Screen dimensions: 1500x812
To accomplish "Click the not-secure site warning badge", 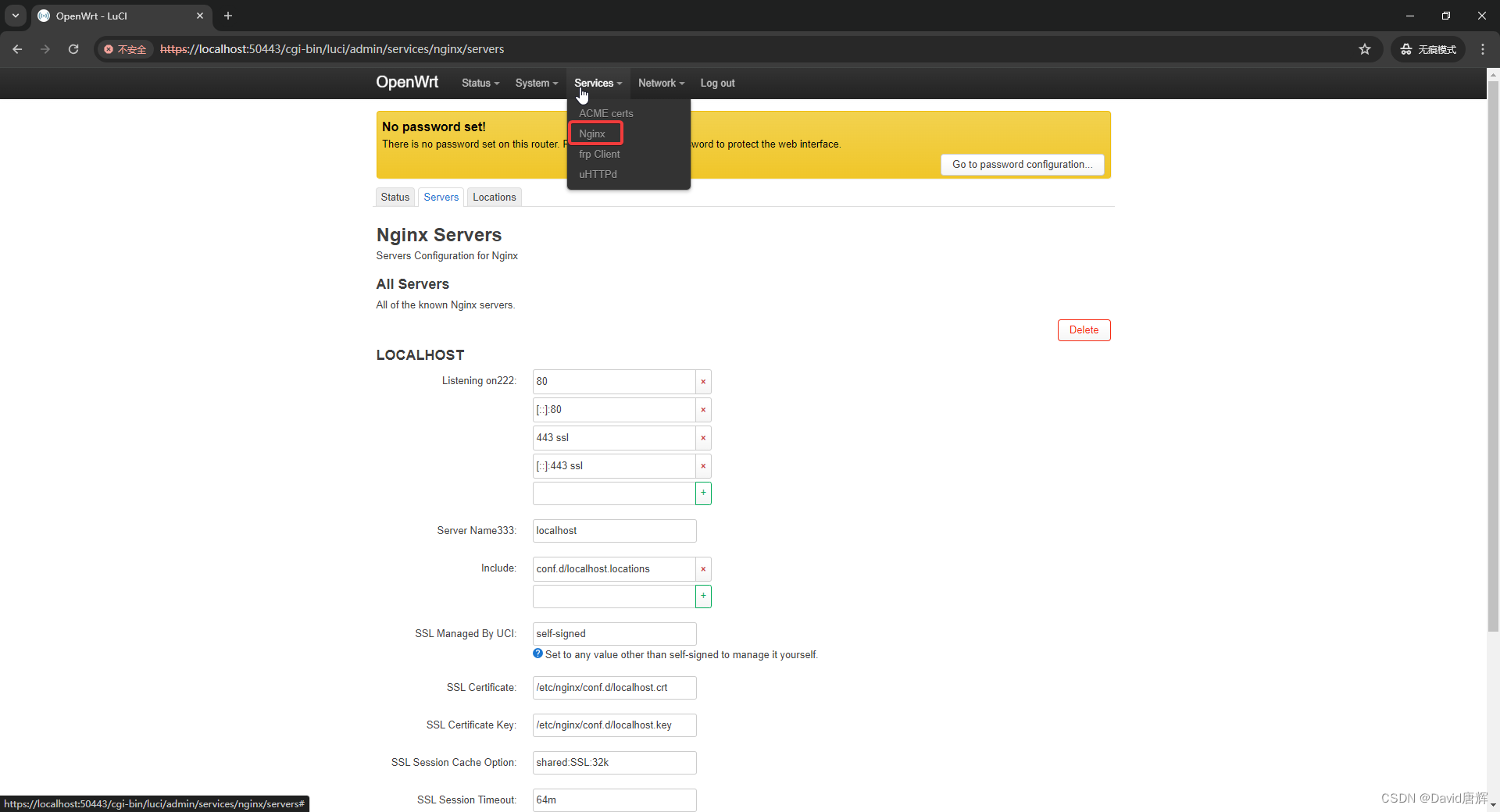I will click(126, 49).
